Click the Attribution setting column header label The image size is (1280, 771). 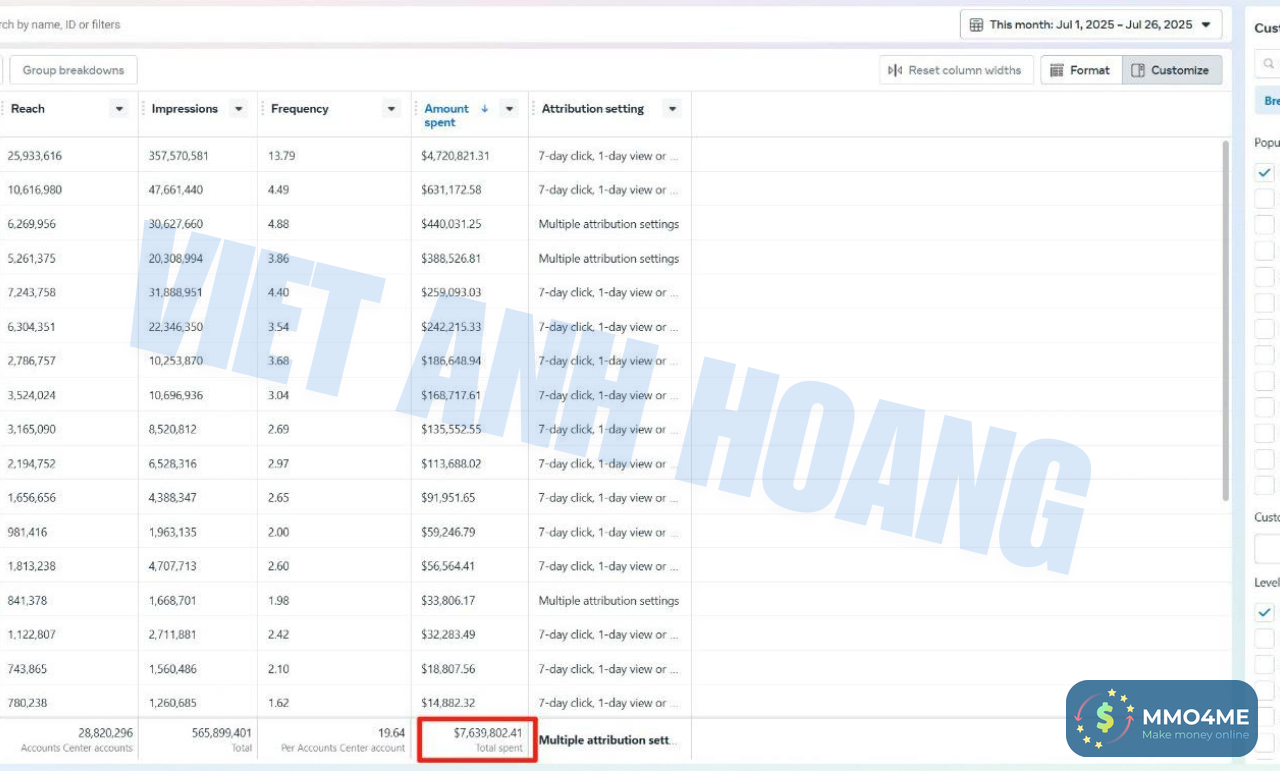(x=593, y=109)
